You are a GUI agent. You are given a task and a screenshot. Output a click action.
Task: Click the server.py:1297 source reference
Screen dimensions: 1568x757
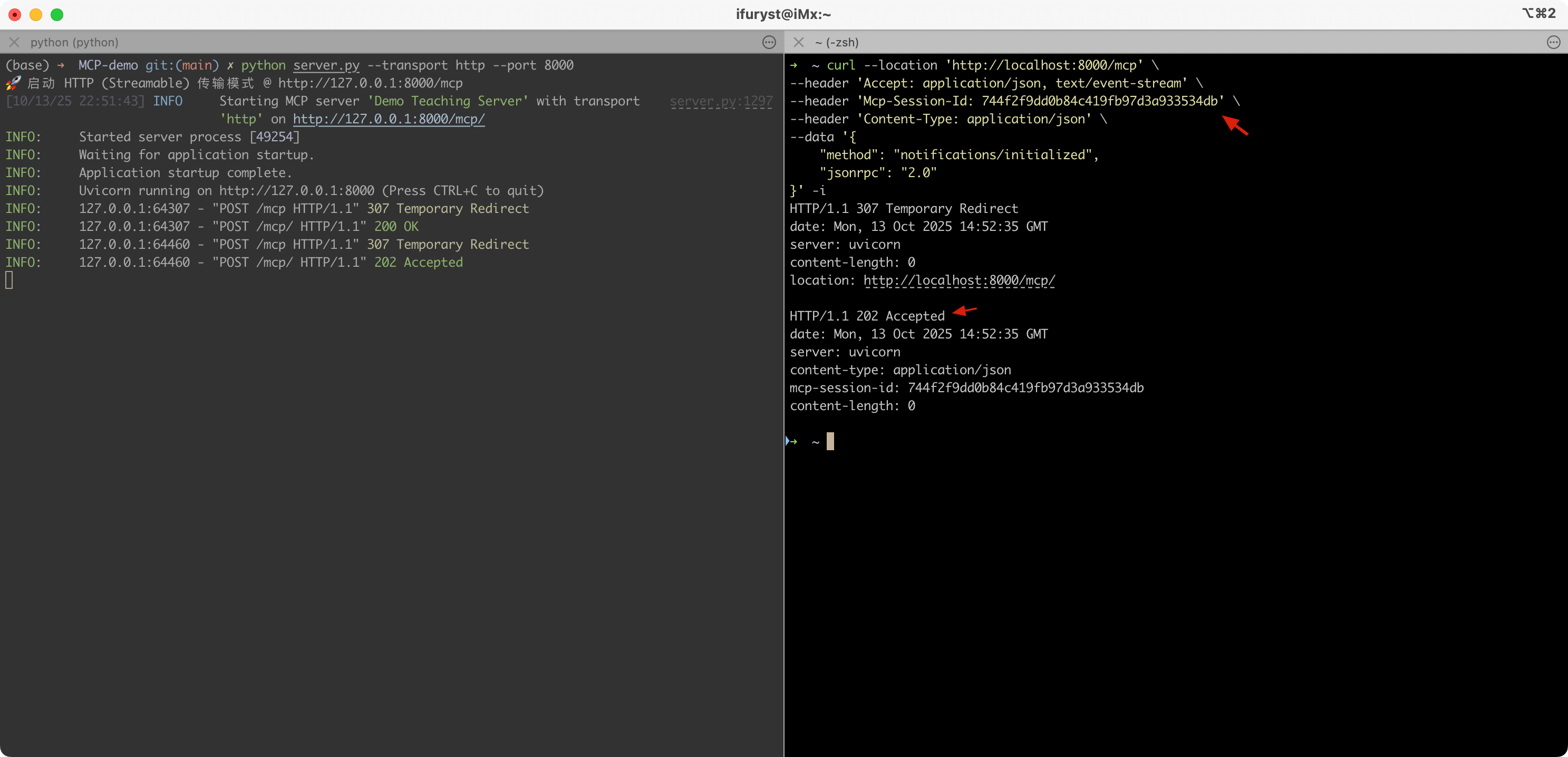[721, 101]
